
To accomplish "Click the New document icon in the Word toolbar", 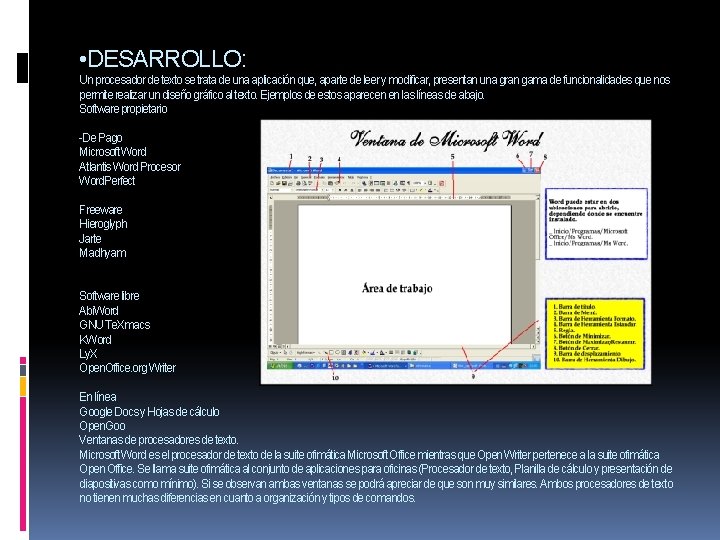I will click(272, 183).
